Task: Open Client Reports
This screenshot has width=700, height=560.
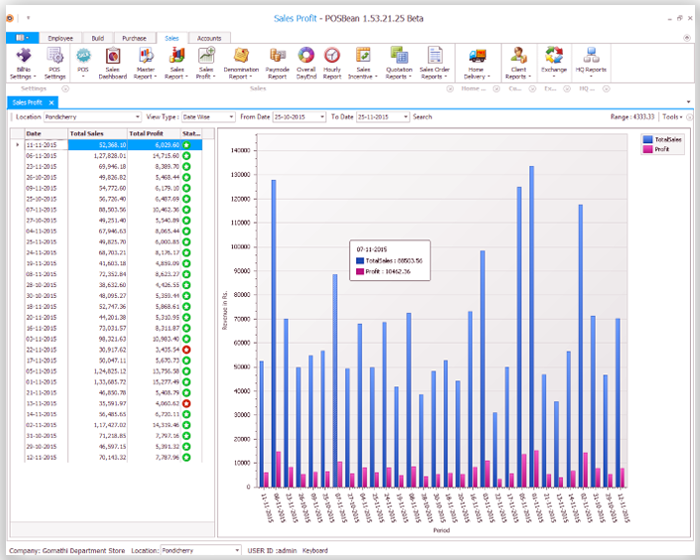Action: (x=518, y=64)
